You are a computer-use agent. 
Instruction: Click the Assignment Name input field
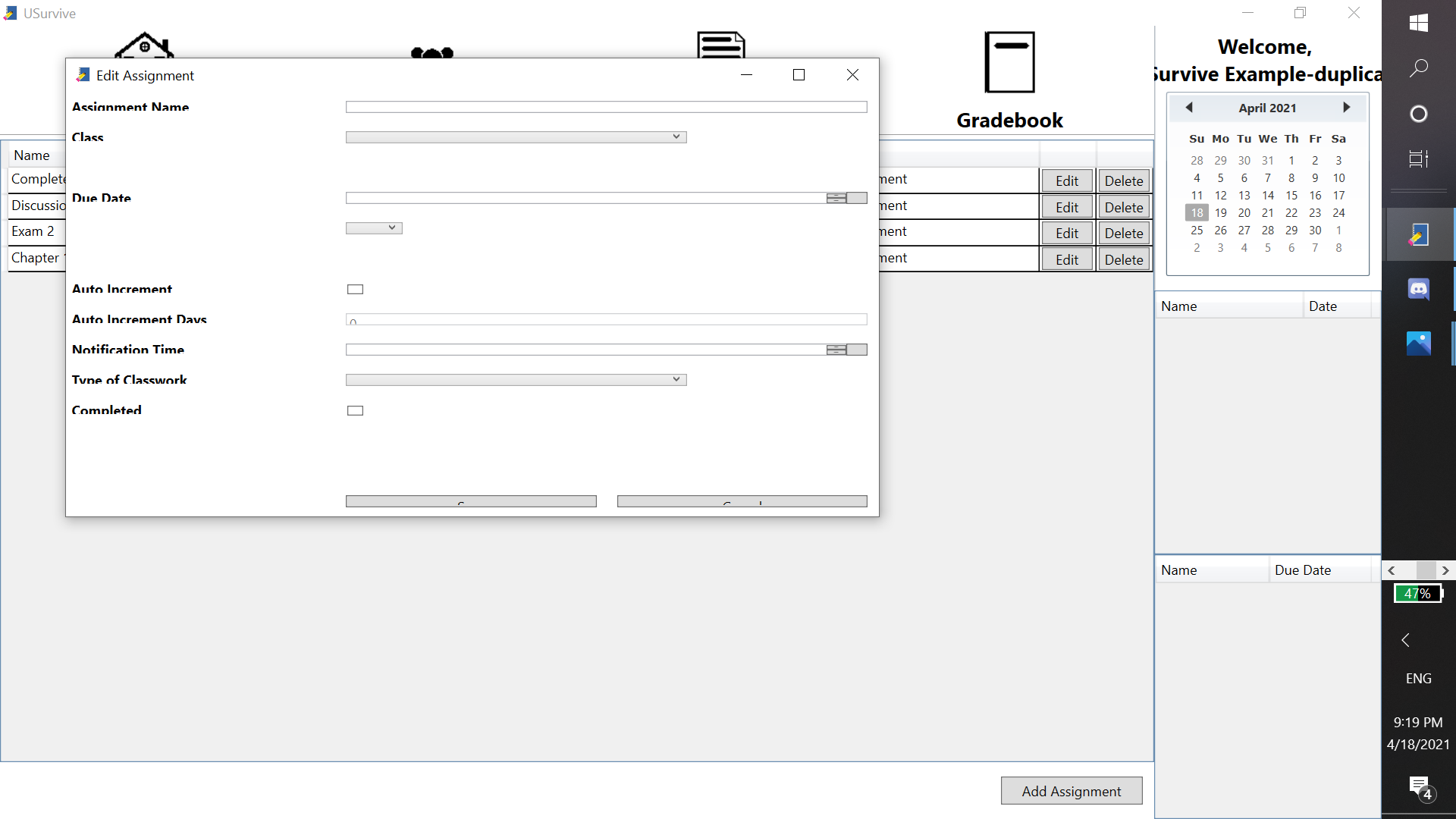point(605,107)
